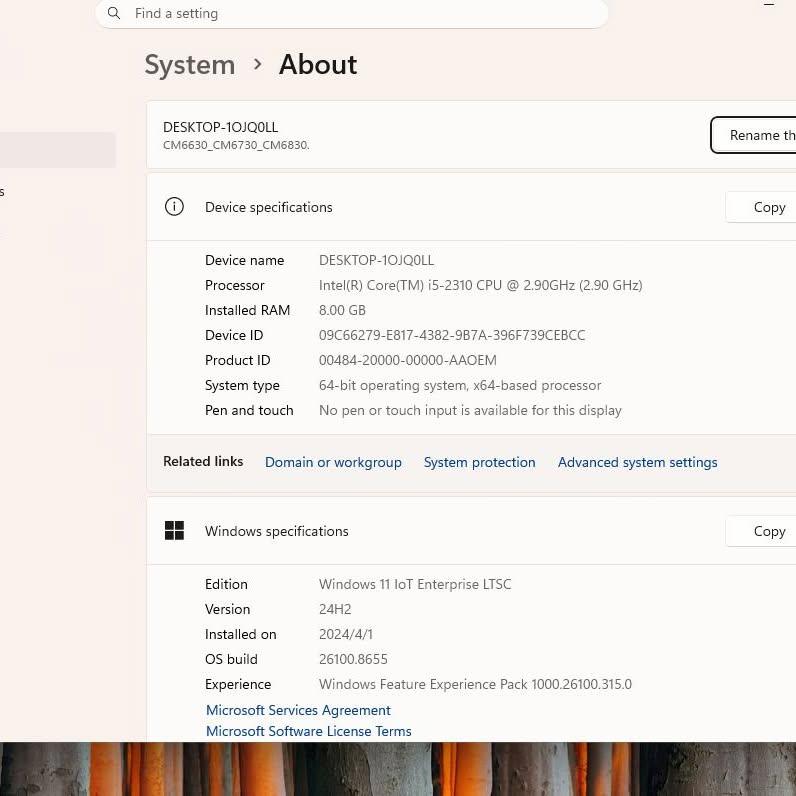Screen dimensions: 796x796
Task: Copy the Windows specifications
Action: coord(761,531)
